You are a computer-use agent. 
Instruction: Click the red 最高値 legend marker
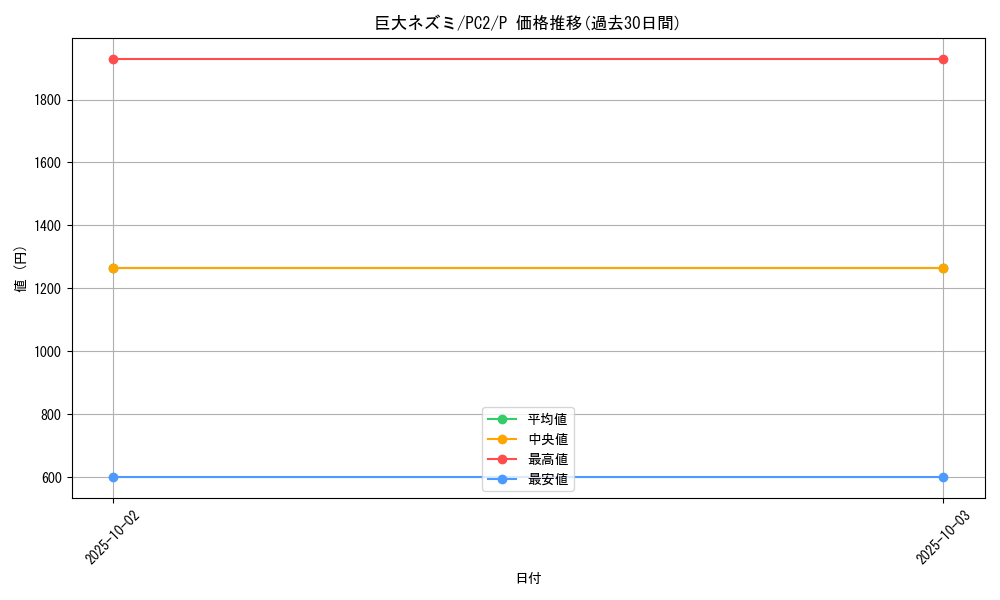coord(503,459)
